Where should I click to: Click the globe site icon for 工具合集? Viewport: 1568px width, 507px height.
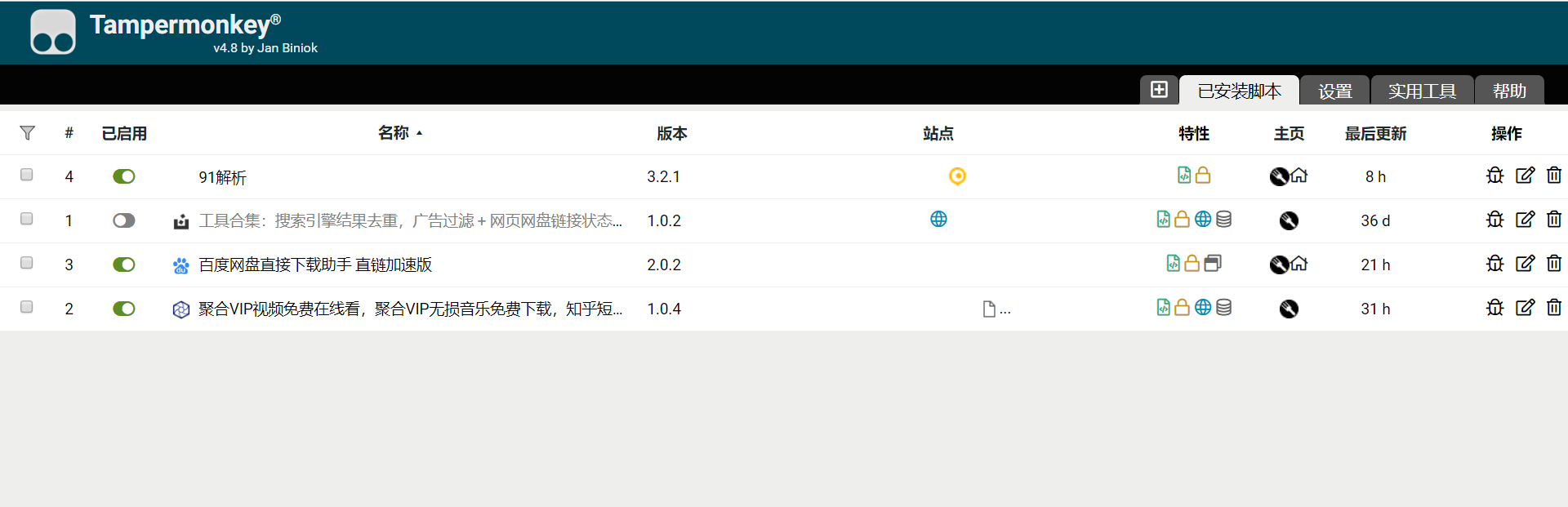coord(938,219)
